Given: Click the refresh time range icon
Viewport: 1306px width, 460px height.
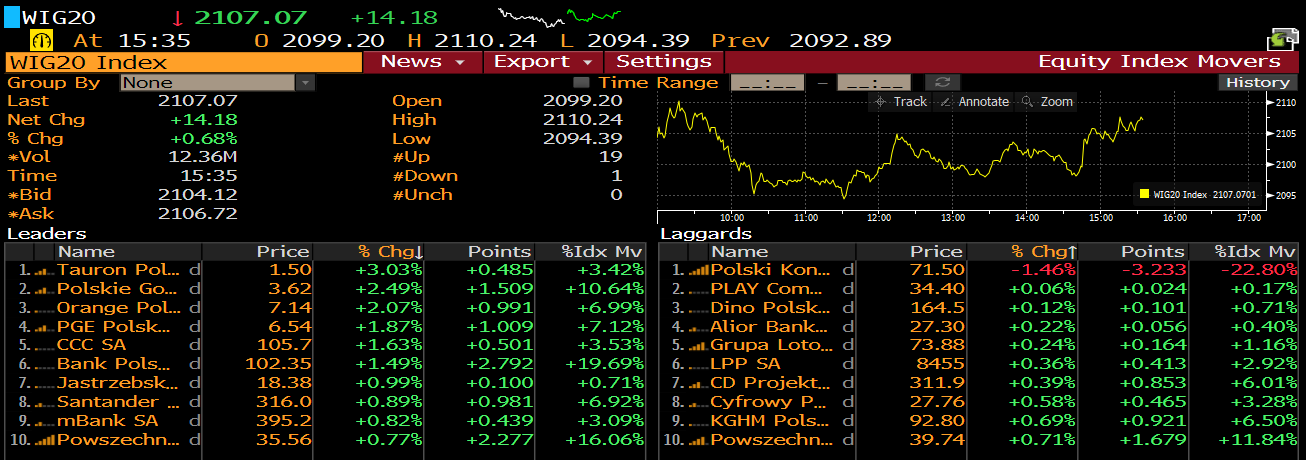Looking at the screenshot, I should [942, 83].
